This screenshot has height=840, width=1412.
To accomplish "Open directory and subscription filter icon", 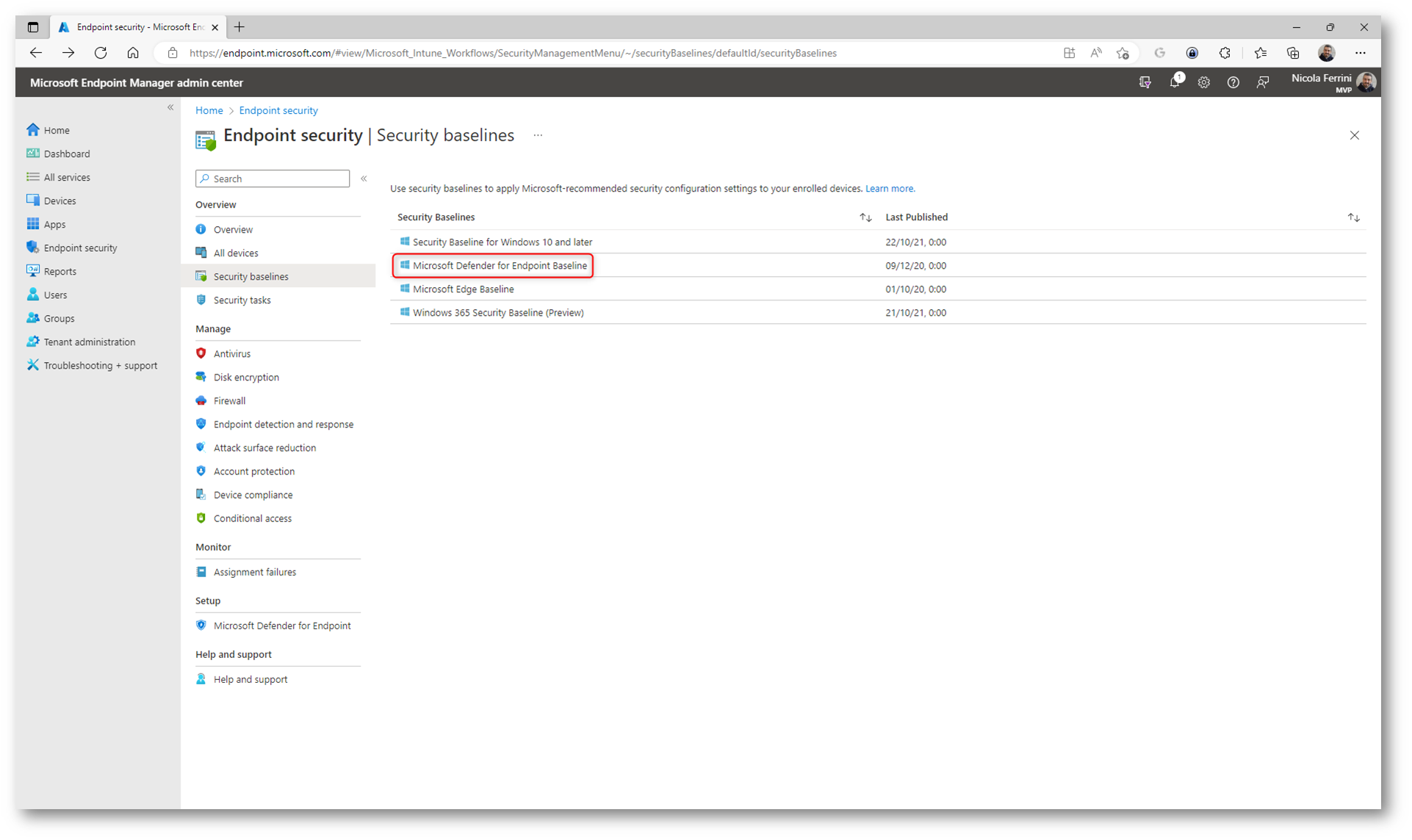I will (x=1145, y=83).
